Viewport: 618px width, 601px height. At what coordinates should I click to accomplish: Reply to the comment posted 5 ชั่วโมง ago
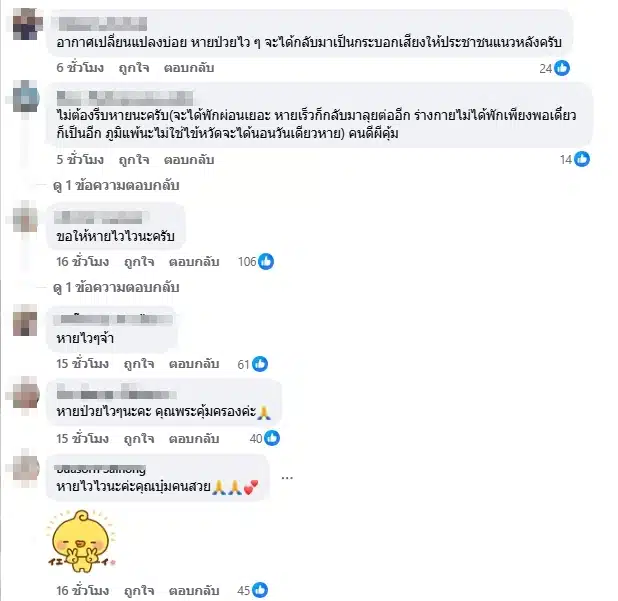point(189,160)
